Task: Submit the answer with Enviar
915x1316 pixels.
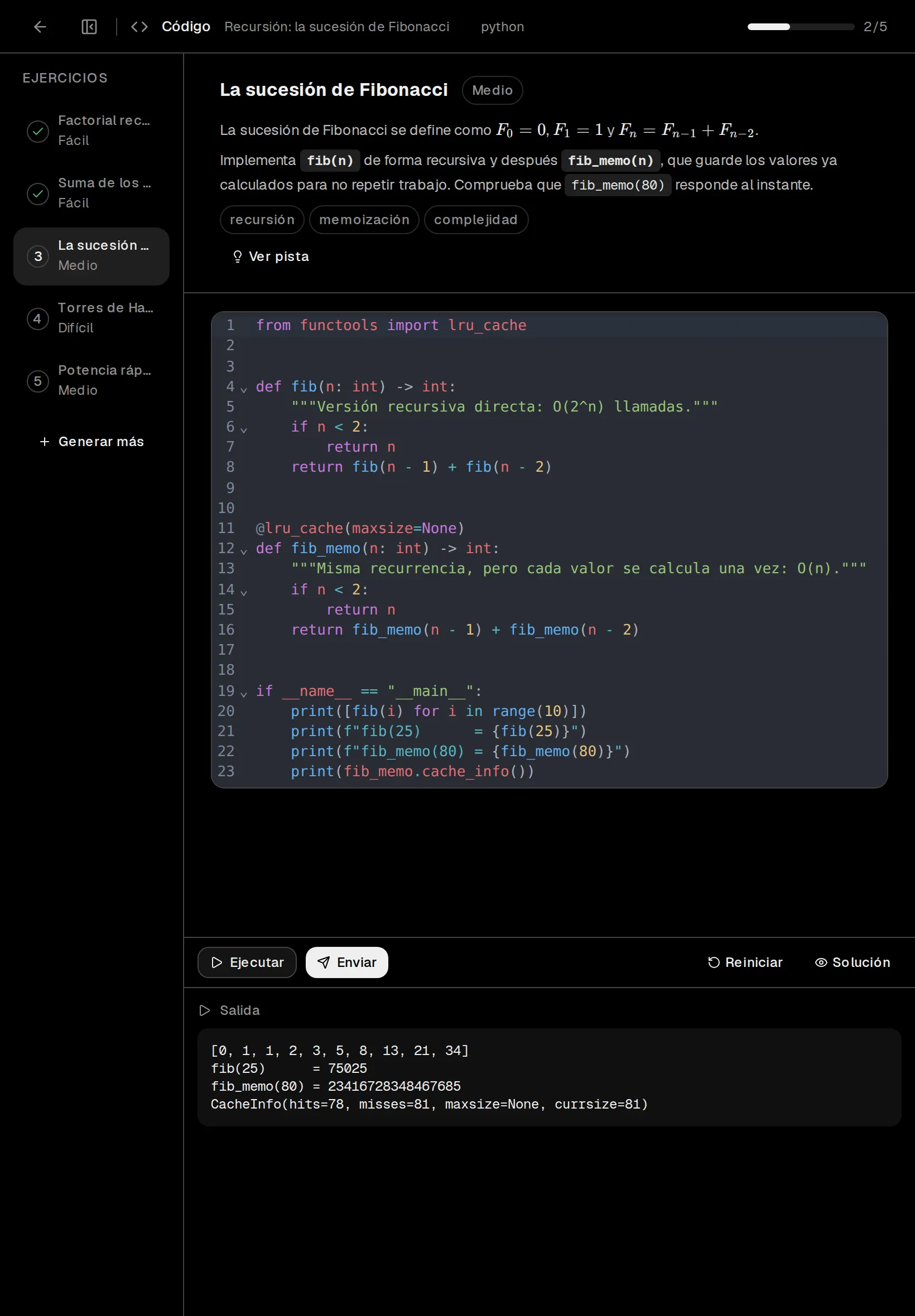Action: click(x=347, y=962)
